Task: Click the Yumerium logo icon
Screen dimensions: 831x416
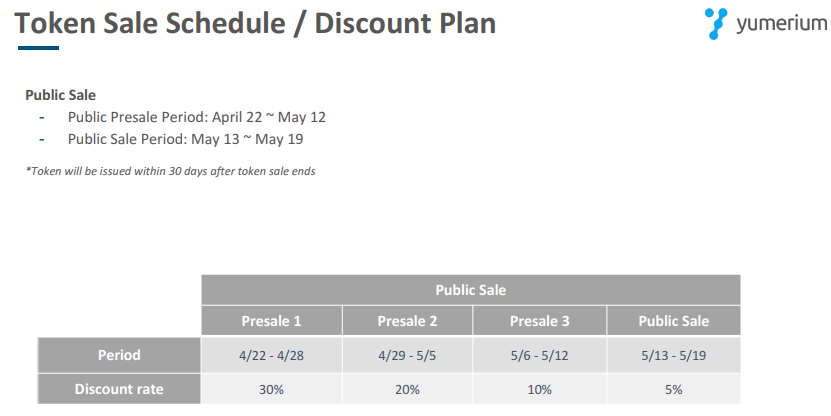Action: click(717, 23)
